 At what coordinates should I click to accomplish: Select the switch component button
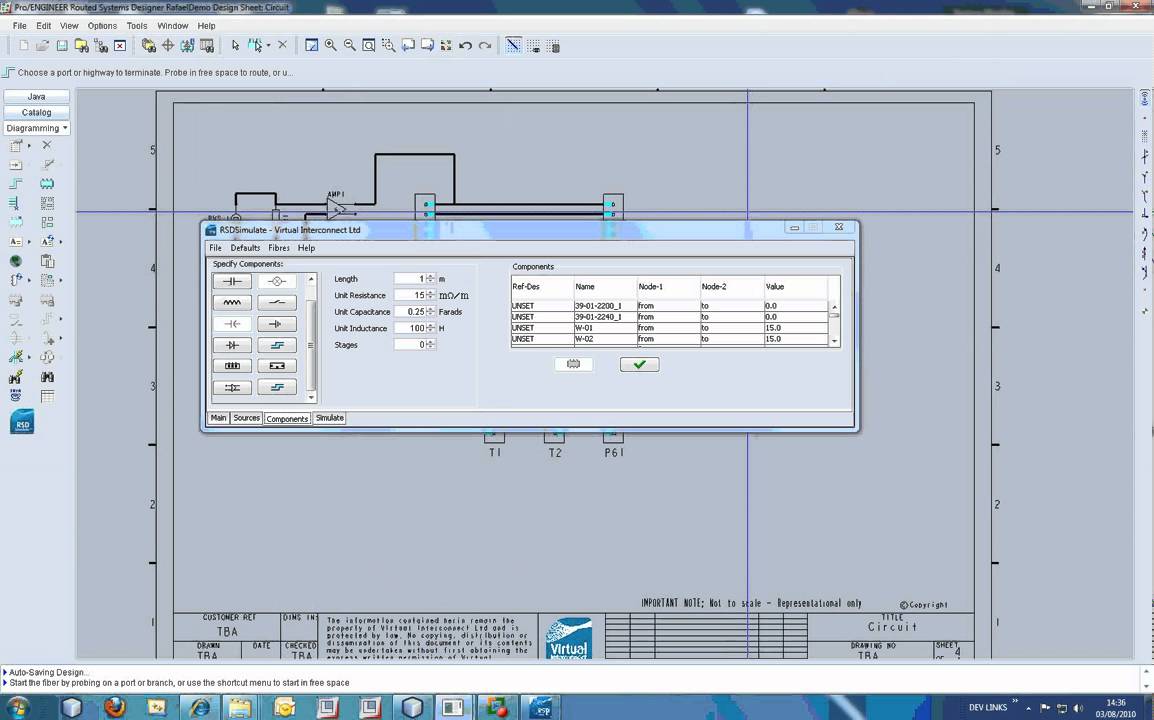(x=277, y=303)
